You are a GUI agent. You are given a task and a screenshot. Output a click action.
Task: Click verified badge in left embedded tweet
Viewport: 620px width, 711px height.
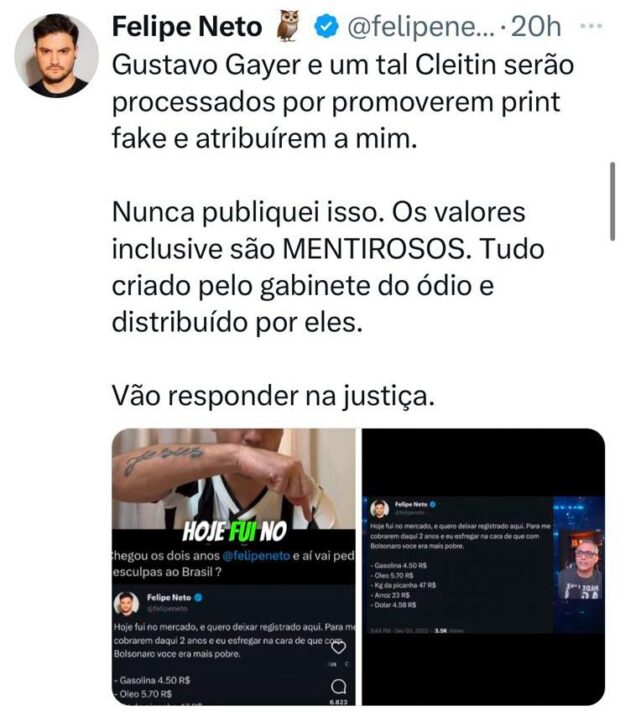(198, 598)
